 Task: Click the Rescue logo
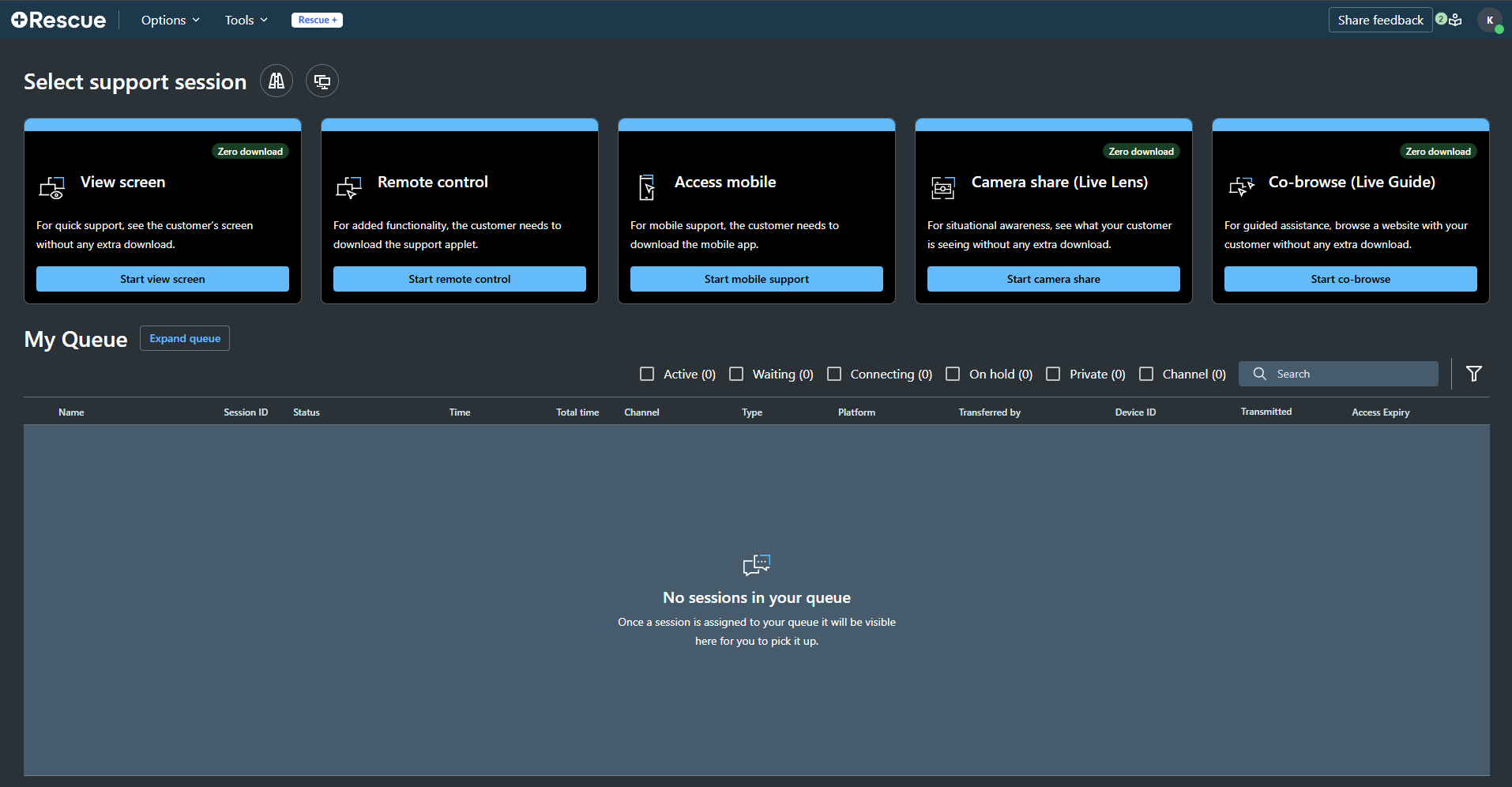(x=58, y=20)
